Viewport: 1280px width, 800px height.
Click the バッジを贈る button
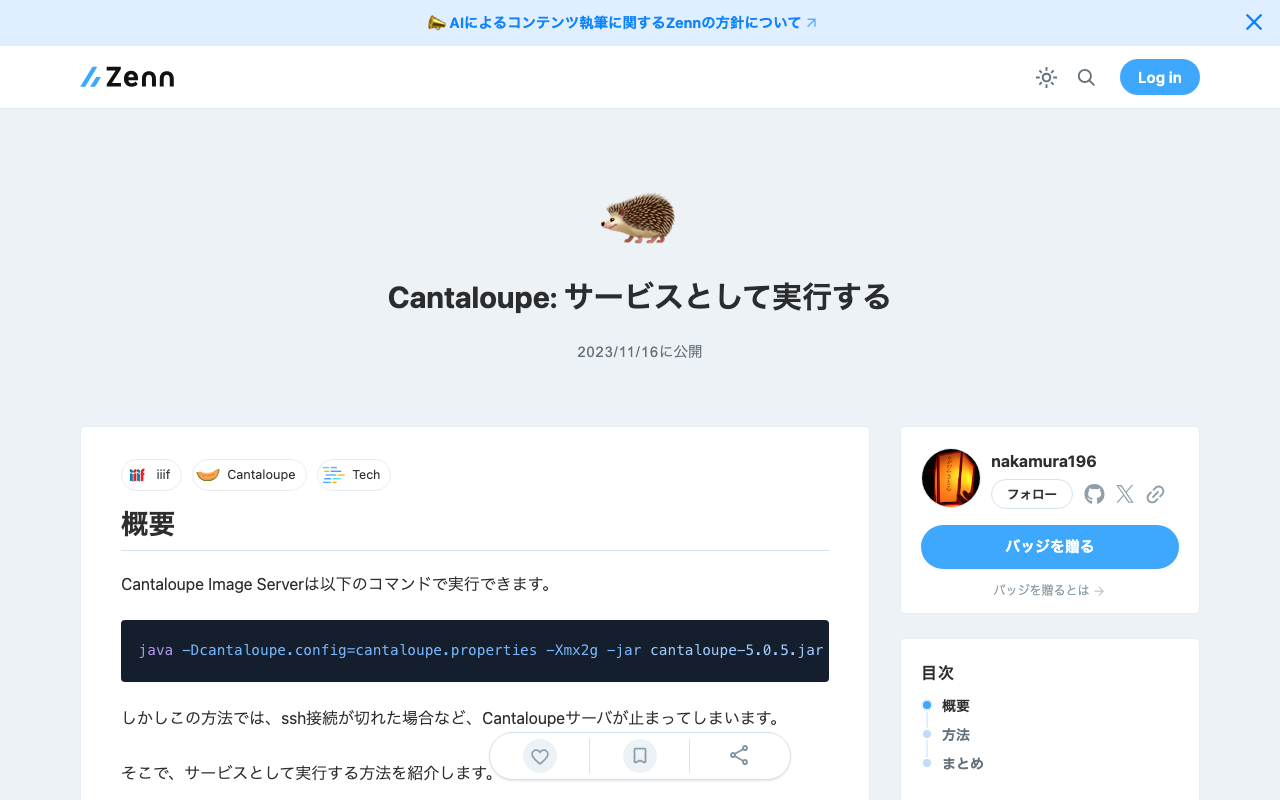tap(1049, 547)
